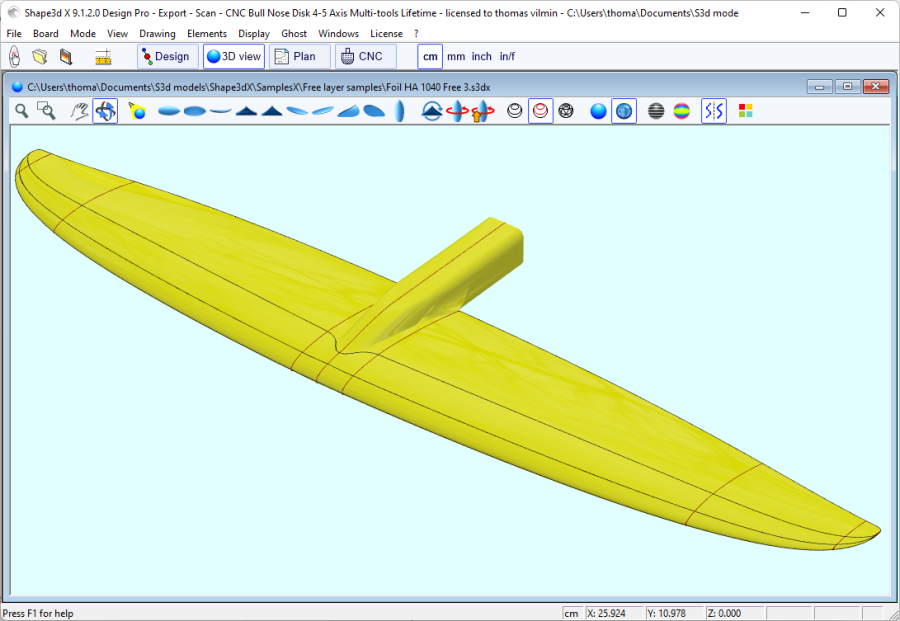Screen dimensions: 900x621
Task: Expand the Elements menu
Action: click(206, 33)
